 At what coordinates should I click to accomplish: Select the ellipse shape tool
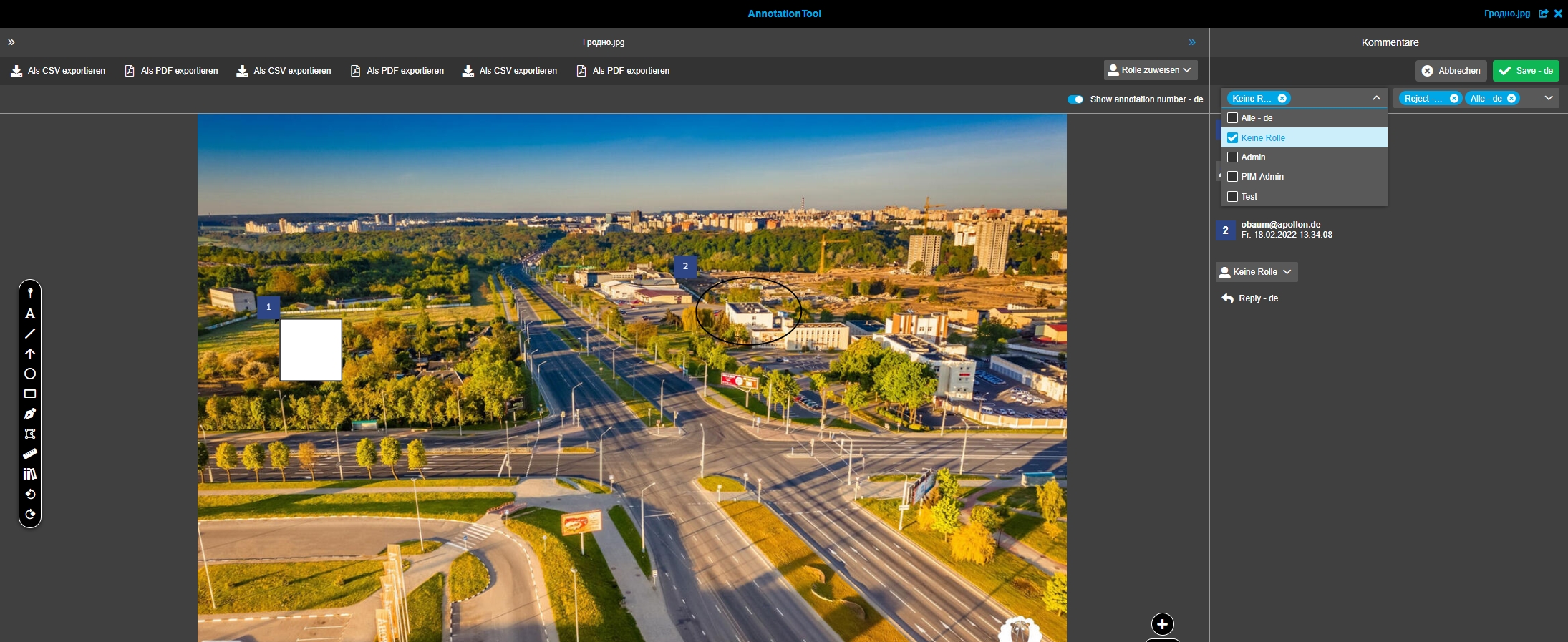30,374
